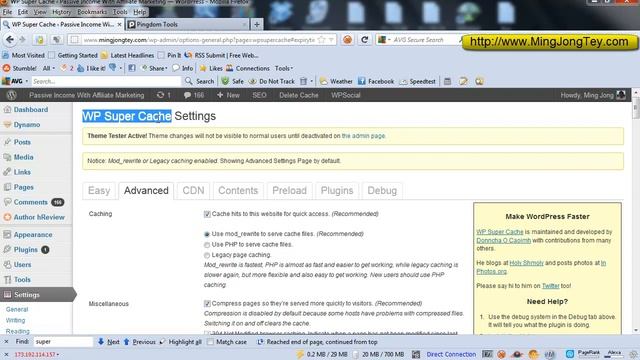640x360 pixels.
Task: Open URL bar history dropdown arrow
Action: tap(331, 40)
